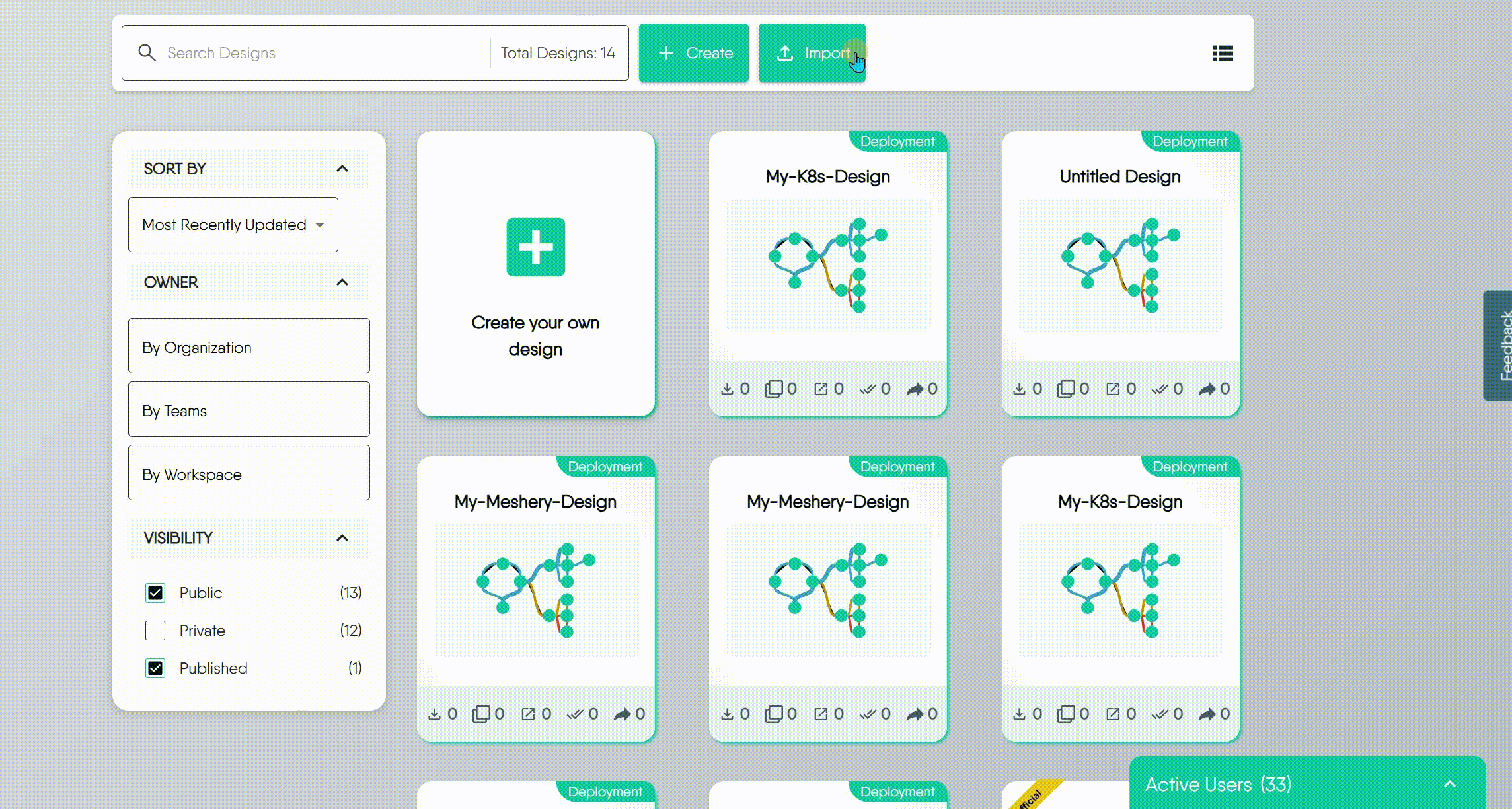Click download icon on first My-K8s-Design card
The width and height of the screenshot is (1512, 809).
click(x=727, y=389)
